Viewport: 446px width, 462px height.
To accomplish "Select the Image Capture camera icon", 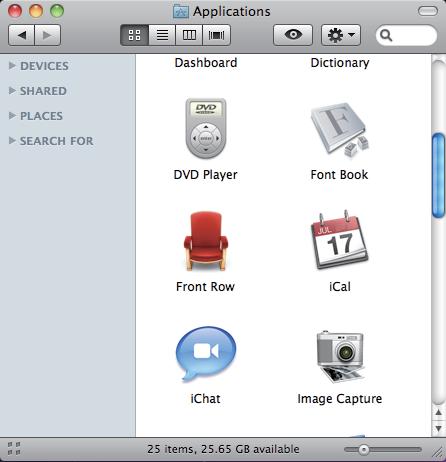I will pyautogui.click(x=340, y=356).
